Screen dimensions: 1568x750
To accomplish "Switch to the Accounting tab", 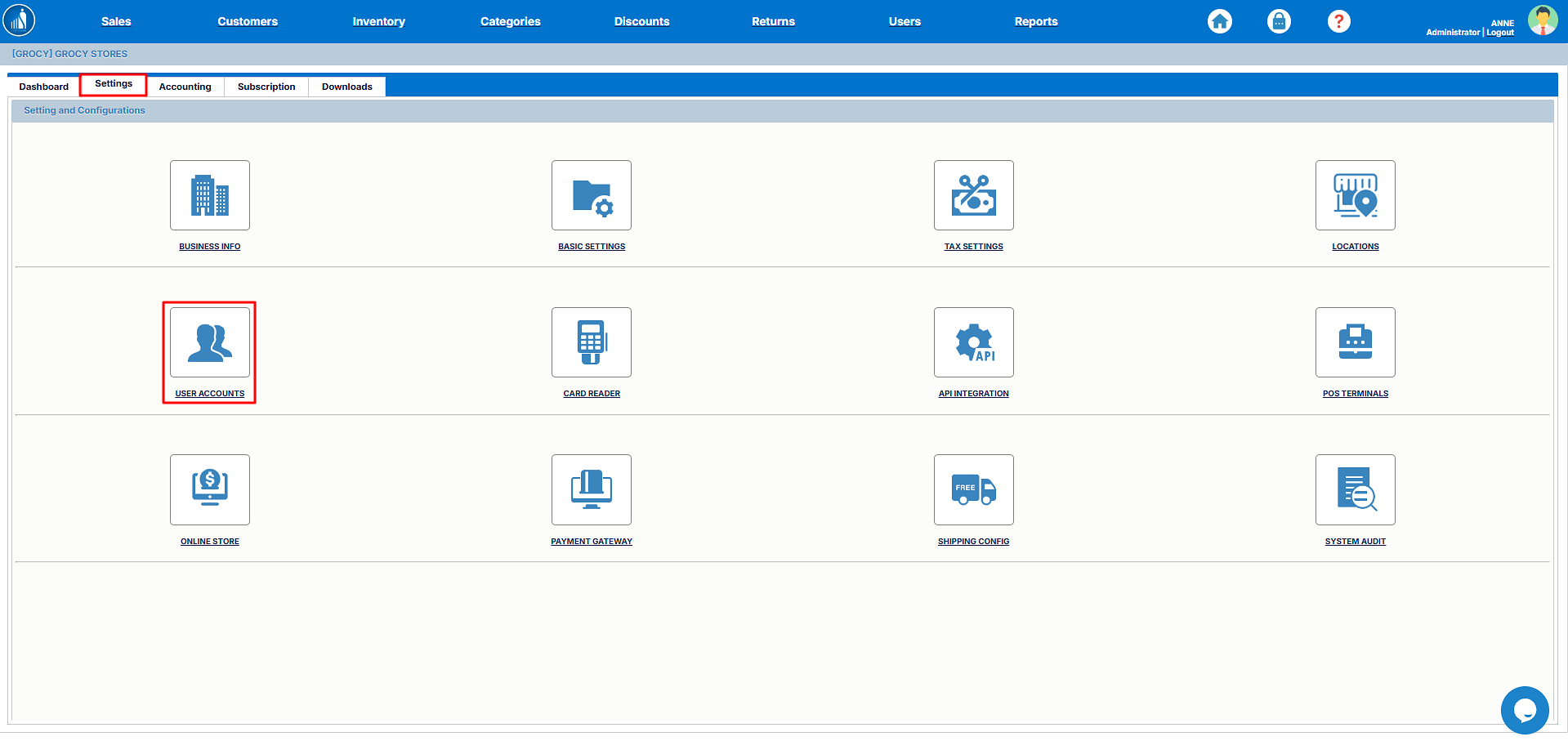I will coord(185,87).
